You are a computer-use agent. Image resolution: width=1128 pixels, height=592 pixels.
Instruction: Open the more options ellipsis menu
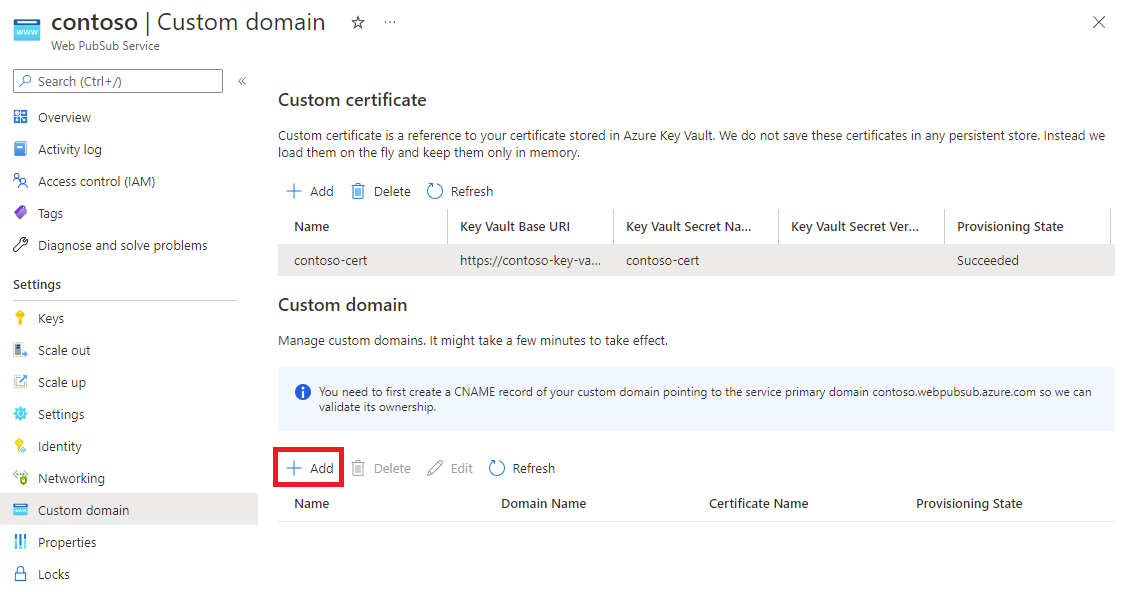[389, 22]
